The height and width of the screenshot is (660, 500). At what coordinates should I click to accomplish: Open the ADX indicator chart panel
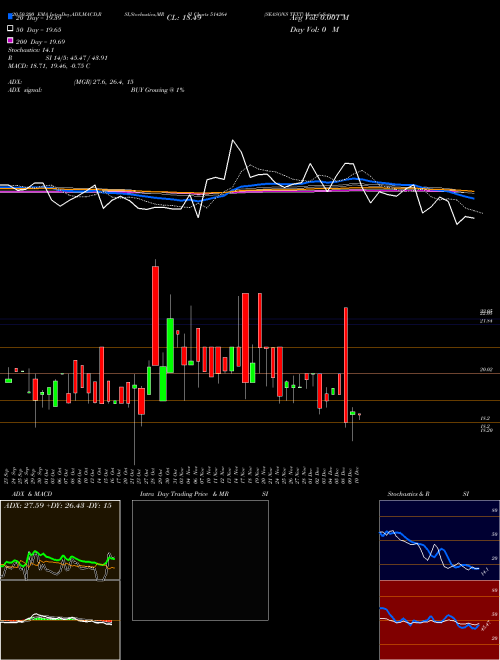(x=60, y=540)
